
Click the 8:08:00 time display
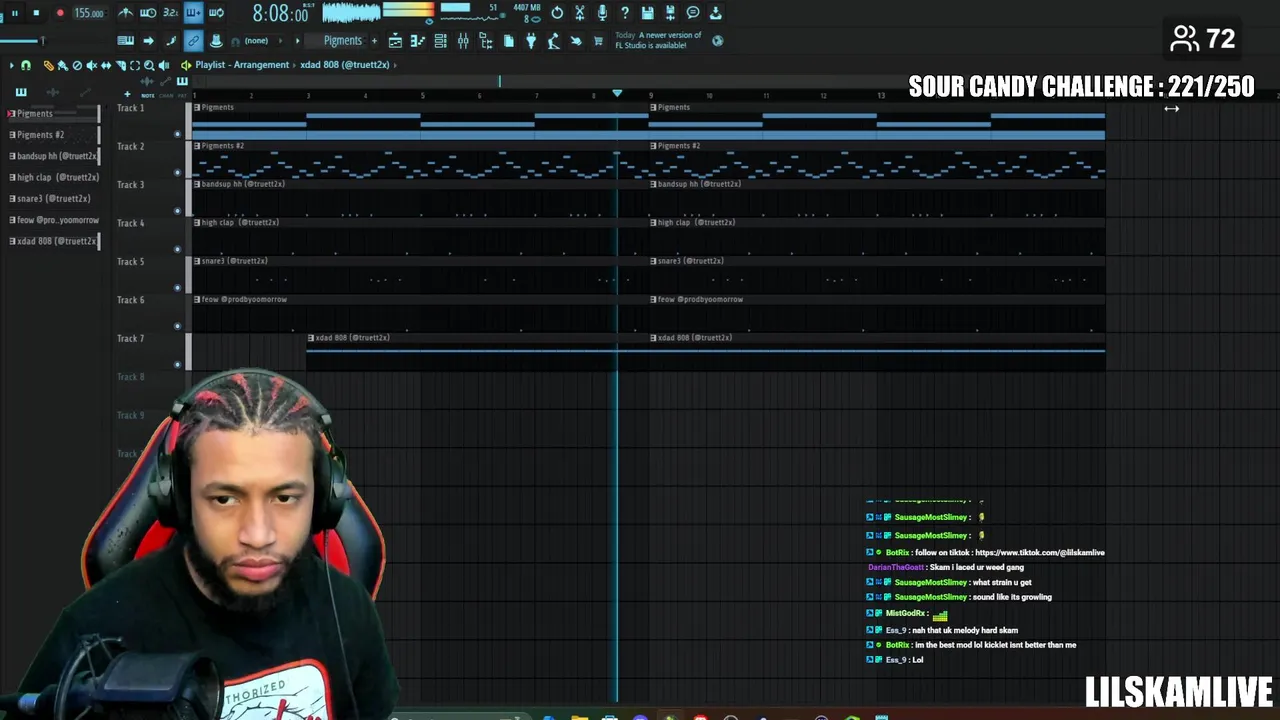(x=281, y=14)
